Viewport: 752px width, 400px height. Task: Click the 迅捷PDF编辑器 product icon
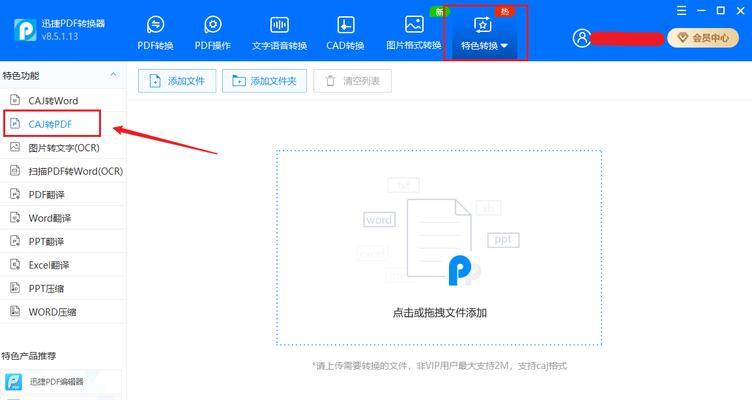pyautogui.click(x=13, y=382)
